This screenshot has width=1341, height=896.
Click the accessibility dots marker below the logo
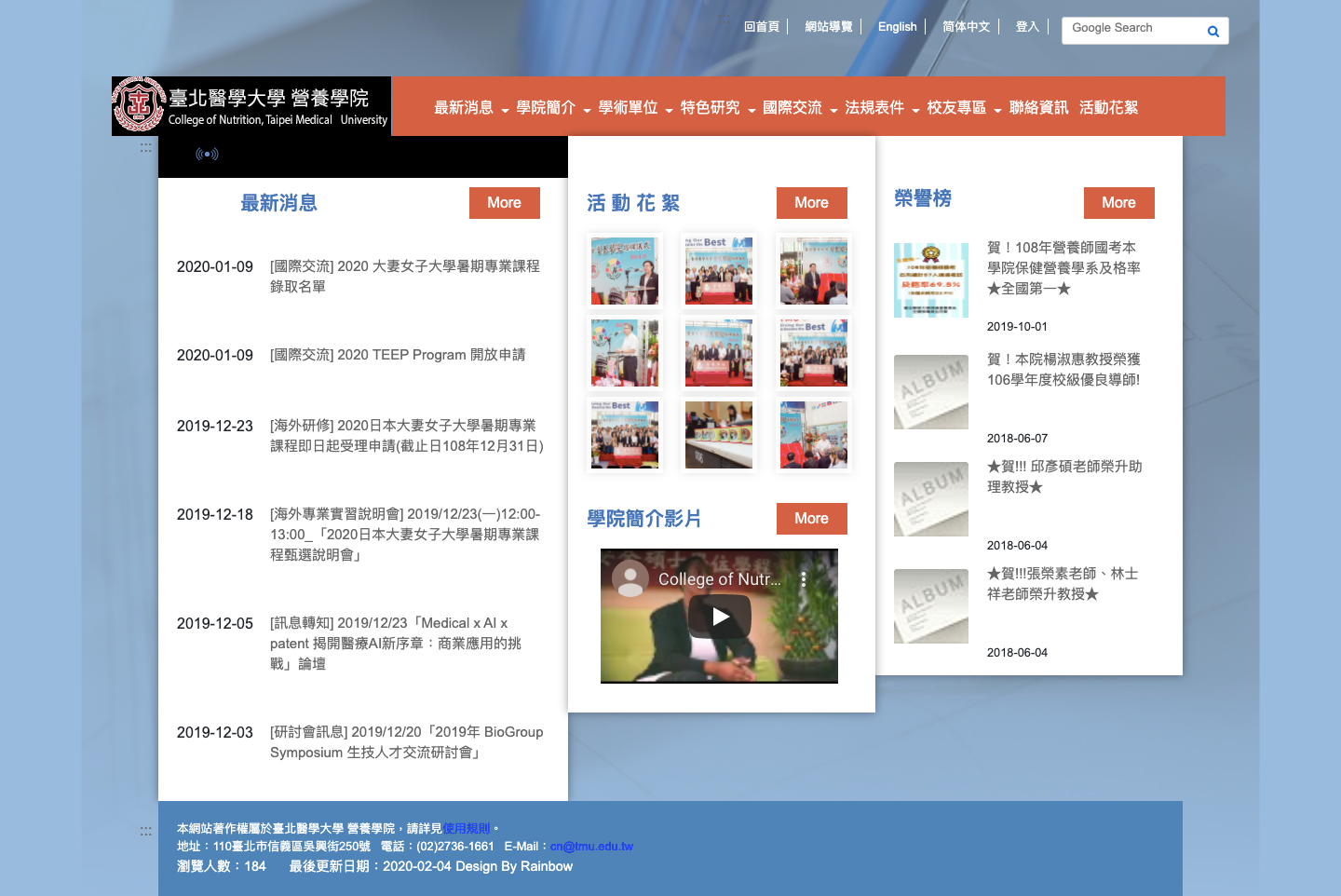(x=145, y=147)
